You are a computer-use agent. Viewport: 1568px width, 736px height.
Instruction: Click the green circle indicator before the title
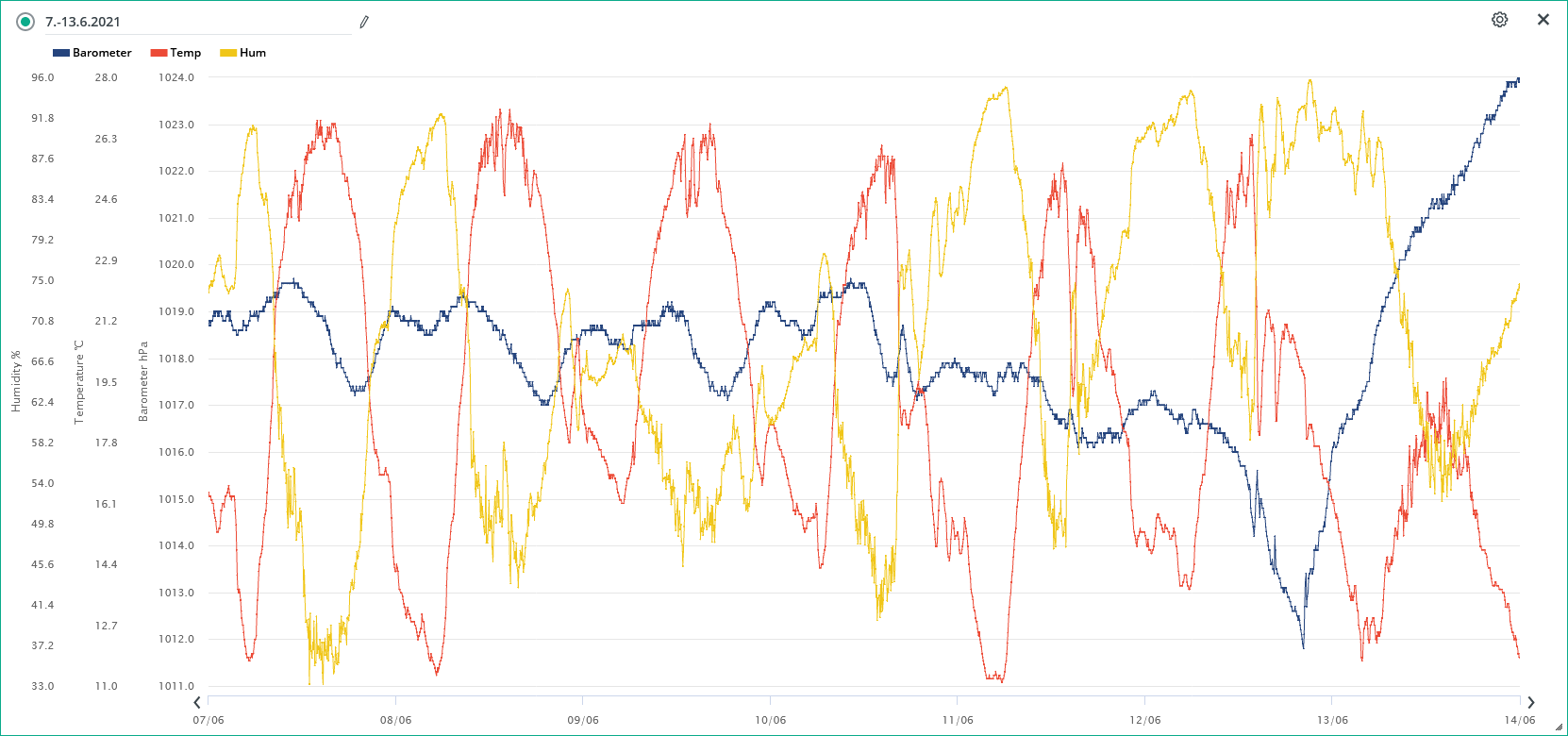pyautogui.click(x=25, y=22)
